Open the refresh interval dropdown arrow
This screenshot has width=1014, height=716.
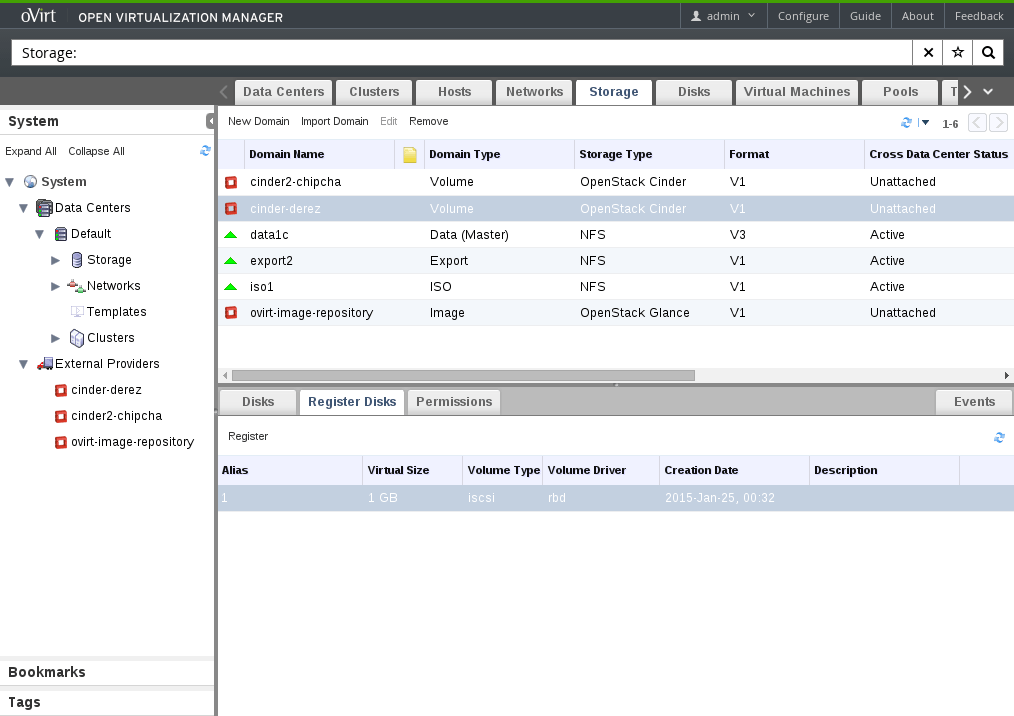coord(925,123)
